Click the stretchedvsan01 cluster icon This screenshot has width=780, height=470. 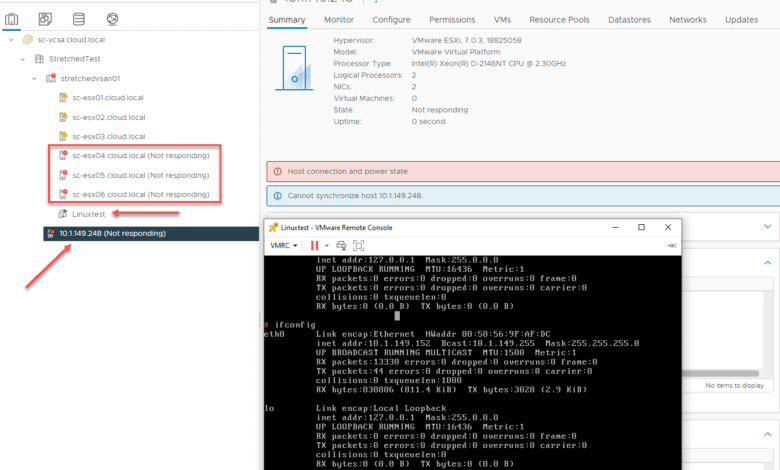(51, 78)
